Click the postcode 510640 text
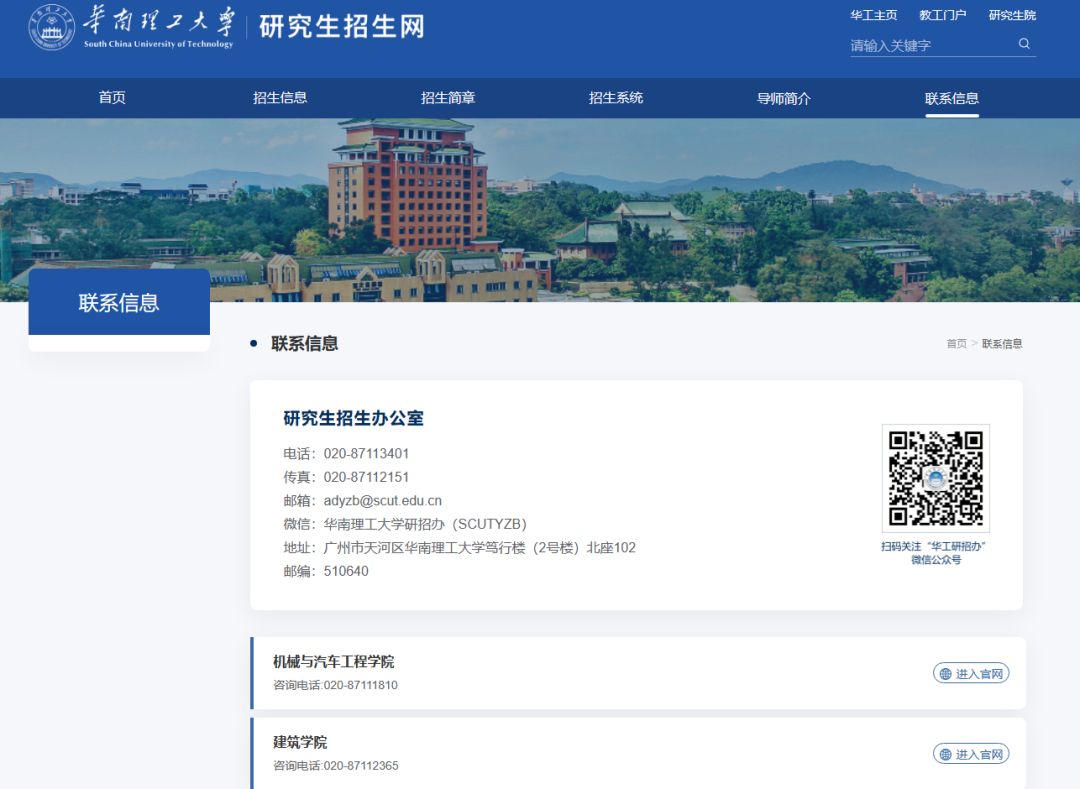1080x789 pixels. point(346,571)
